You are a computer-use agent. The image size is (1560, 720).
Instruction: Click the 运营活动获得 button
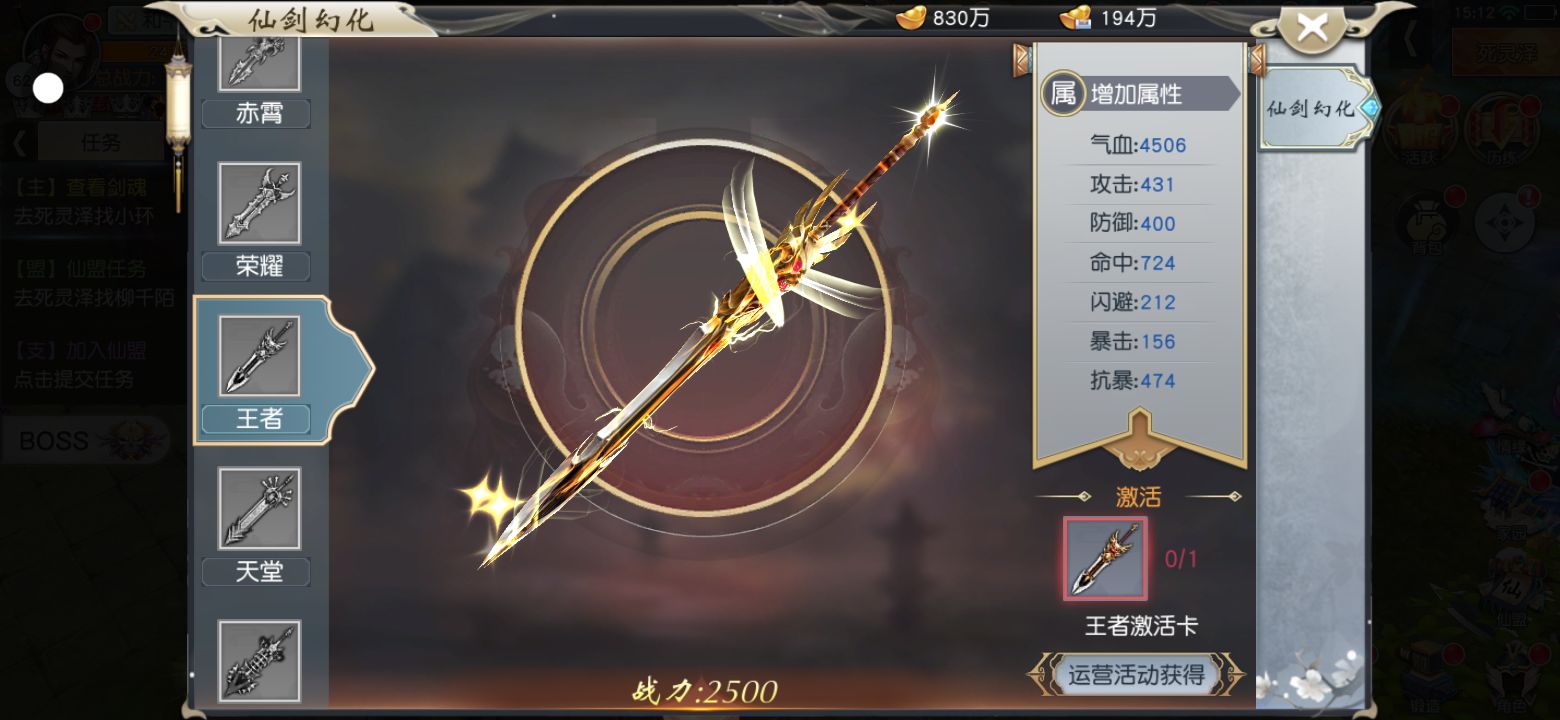1136,674
